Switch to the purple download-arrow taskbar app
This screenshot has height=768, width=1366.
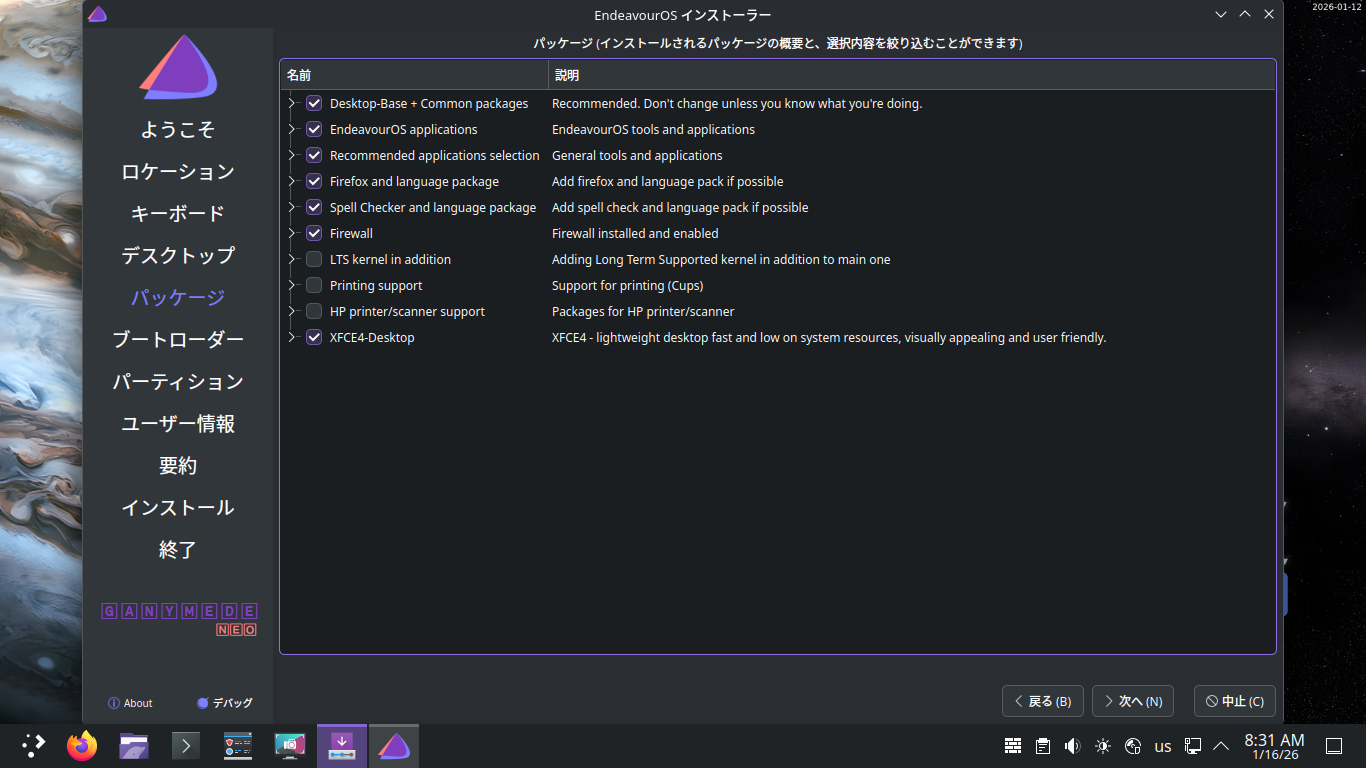342,746
